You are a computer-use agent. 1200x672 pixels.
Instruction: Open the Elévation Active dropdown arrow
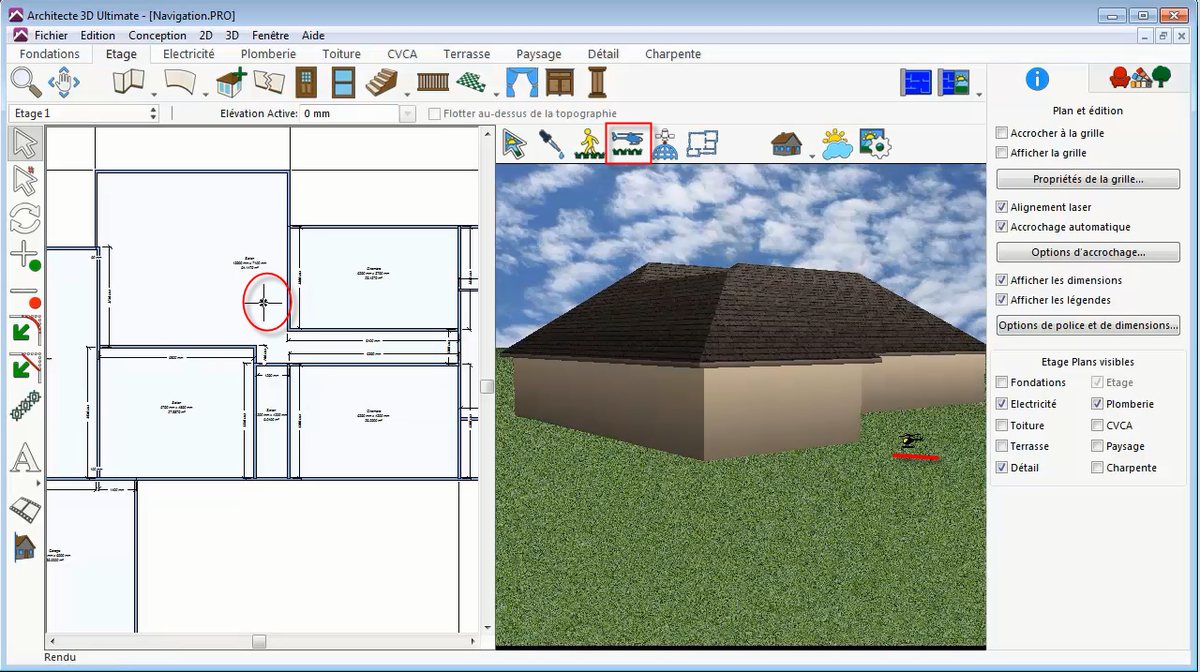click(407, 114)
